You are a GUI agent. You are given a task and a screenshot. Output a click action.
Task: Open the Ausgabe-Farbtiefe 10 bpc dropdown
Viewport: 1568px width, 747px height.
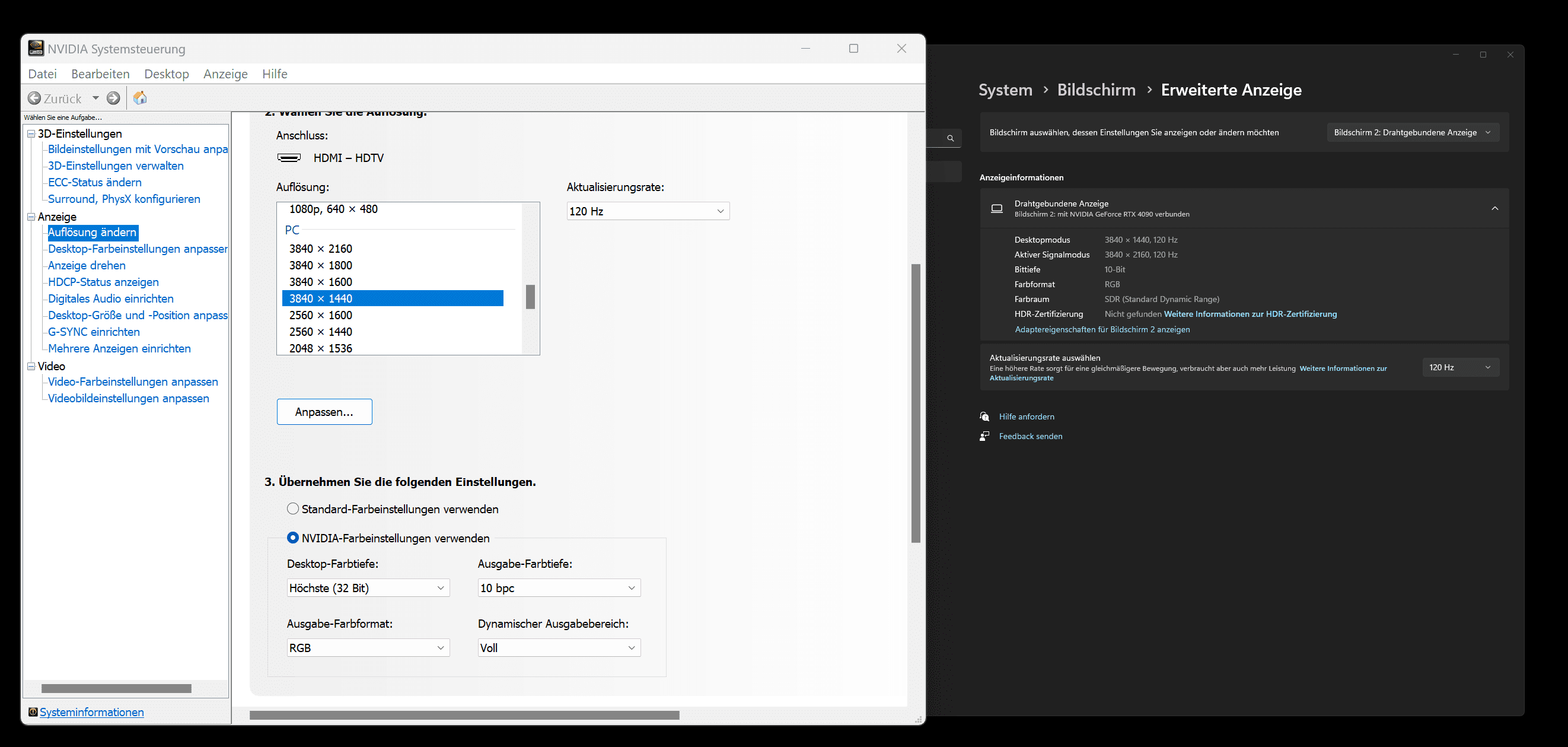[x=559, y=587]
